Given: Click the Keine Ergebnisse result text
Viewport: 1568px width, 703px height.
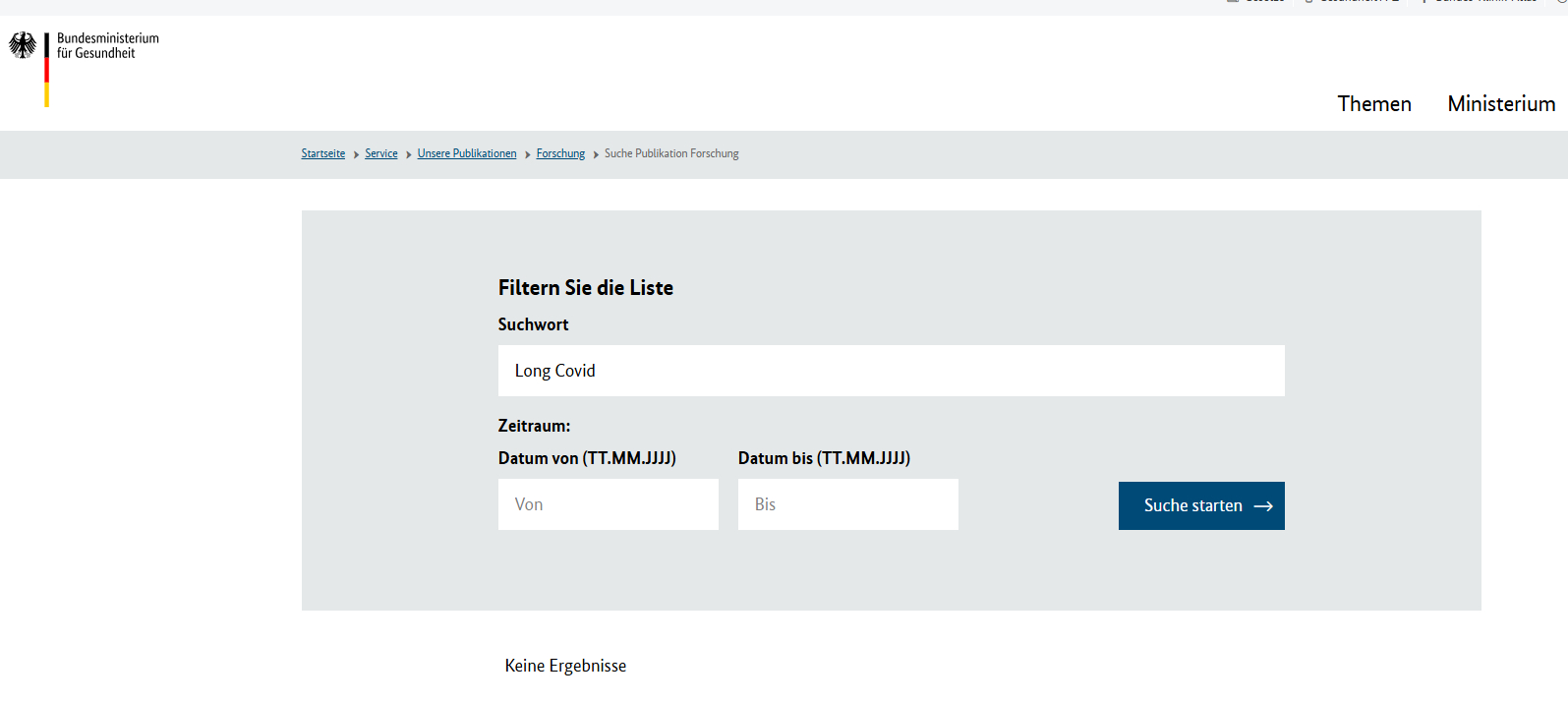Looking at the screenshot, I should tap(565, 666).
